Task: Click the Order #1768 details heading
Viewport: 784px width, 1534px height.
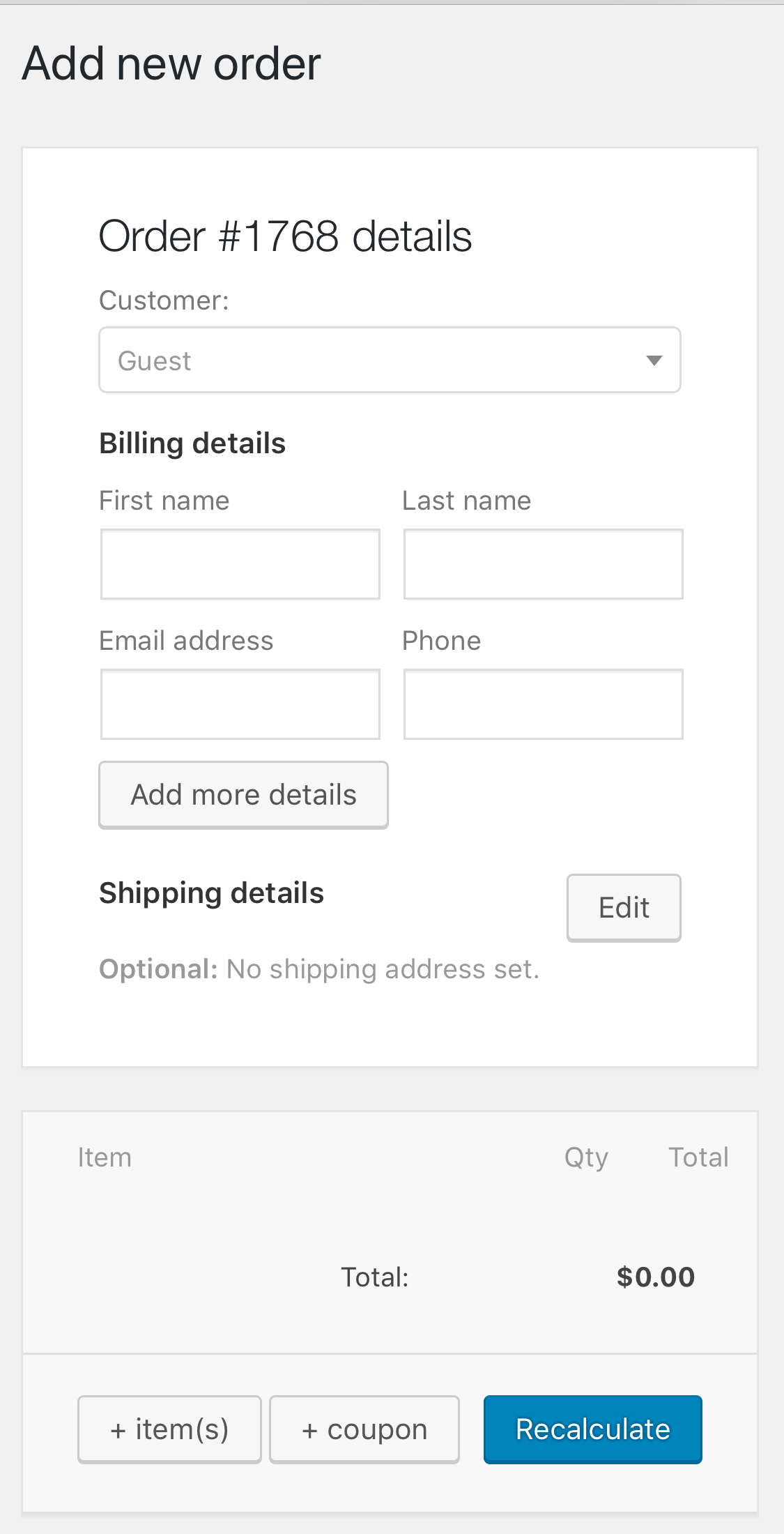Action: (285, 236)
